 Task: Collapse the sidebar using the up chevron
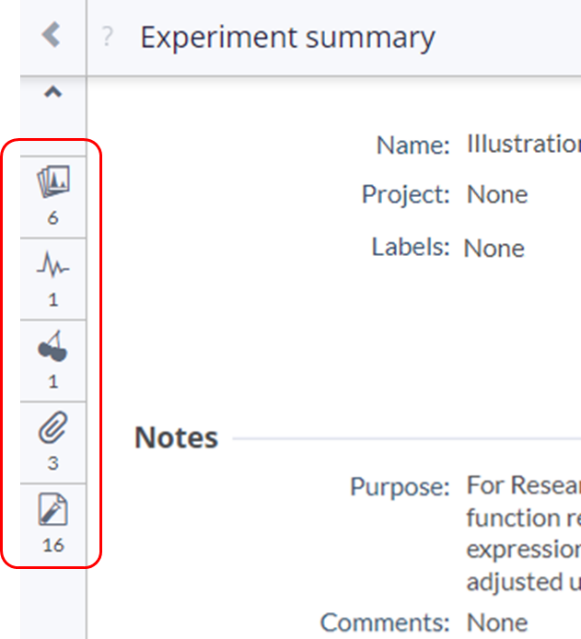[x=53, y=92]
